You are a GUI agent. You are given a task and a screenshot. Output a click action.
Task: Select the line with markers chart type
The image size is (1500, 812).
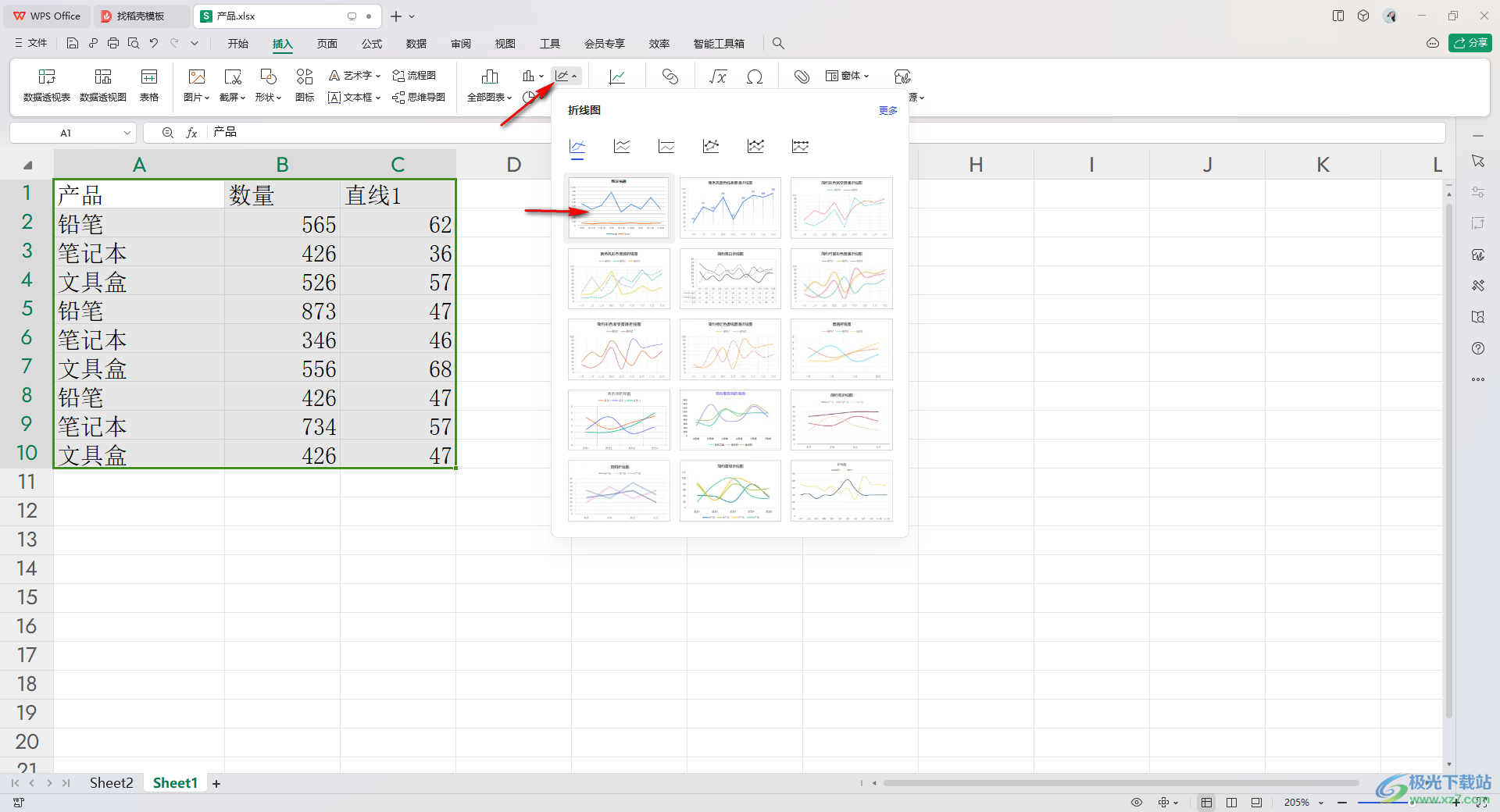point(711,146)
